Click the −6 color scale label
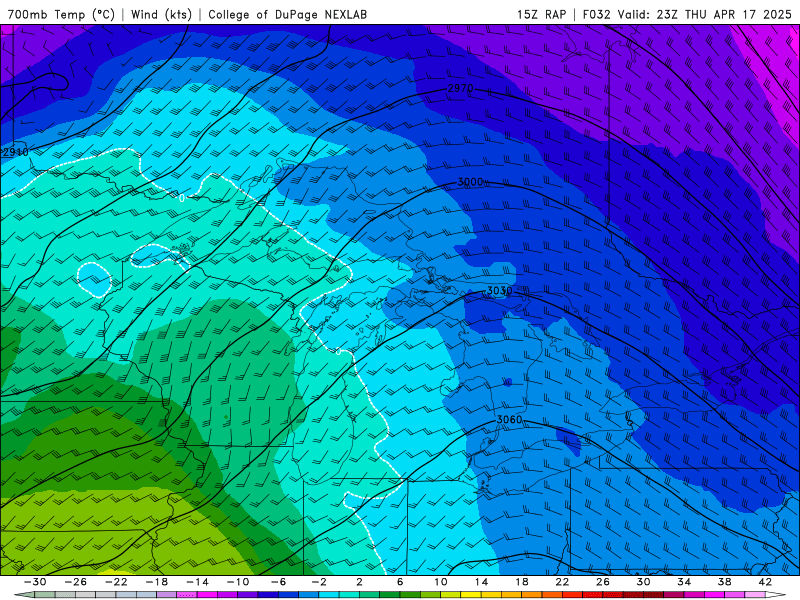Screen dimensions: 800x600 [278, 582]
